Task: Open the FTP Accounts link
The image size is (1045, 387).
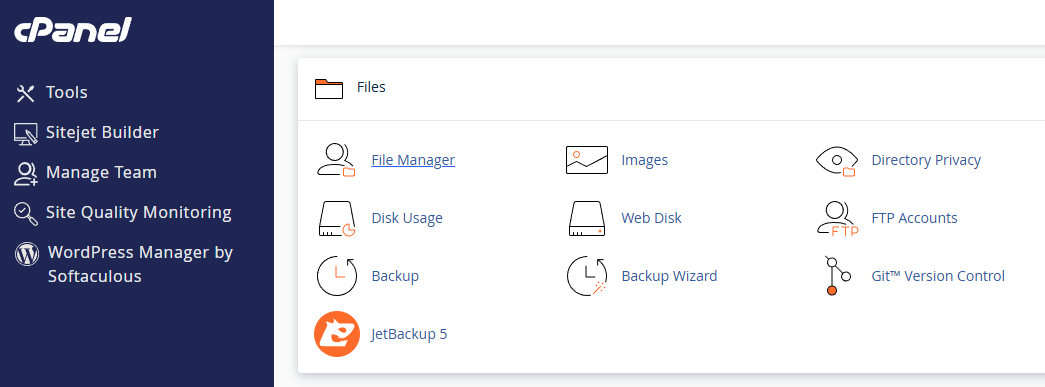Action: [914, 218]
